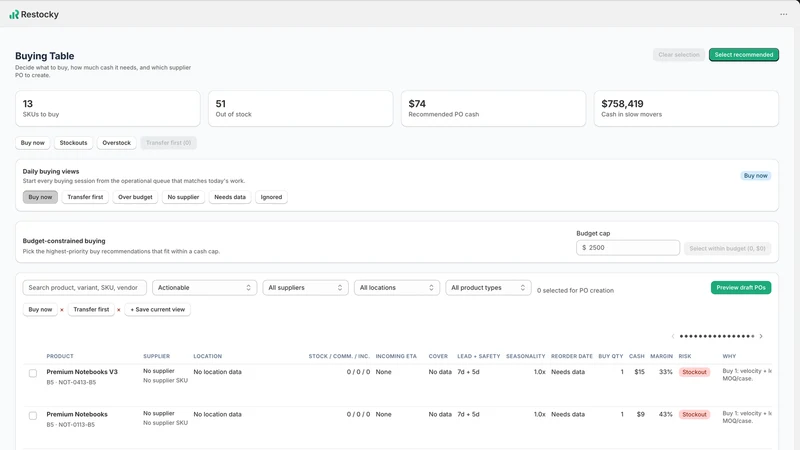Select the Transfer first (0) tab
Screen dimensions: 800x450
pyautogui.click(x=168, y=143)
